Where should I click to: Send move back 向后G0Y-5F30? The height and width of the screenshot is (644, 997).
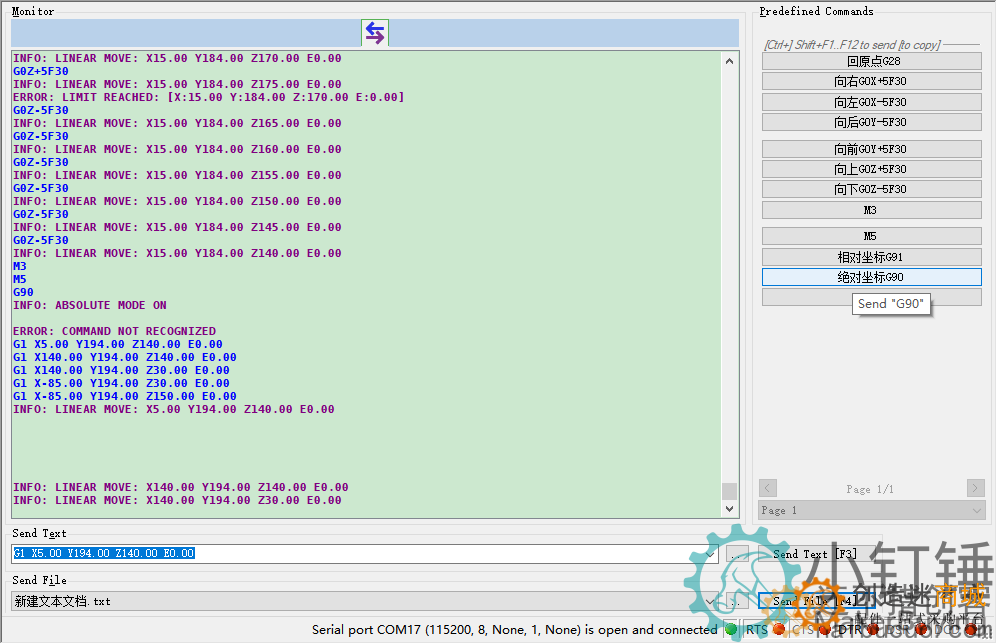pos(872,122)
